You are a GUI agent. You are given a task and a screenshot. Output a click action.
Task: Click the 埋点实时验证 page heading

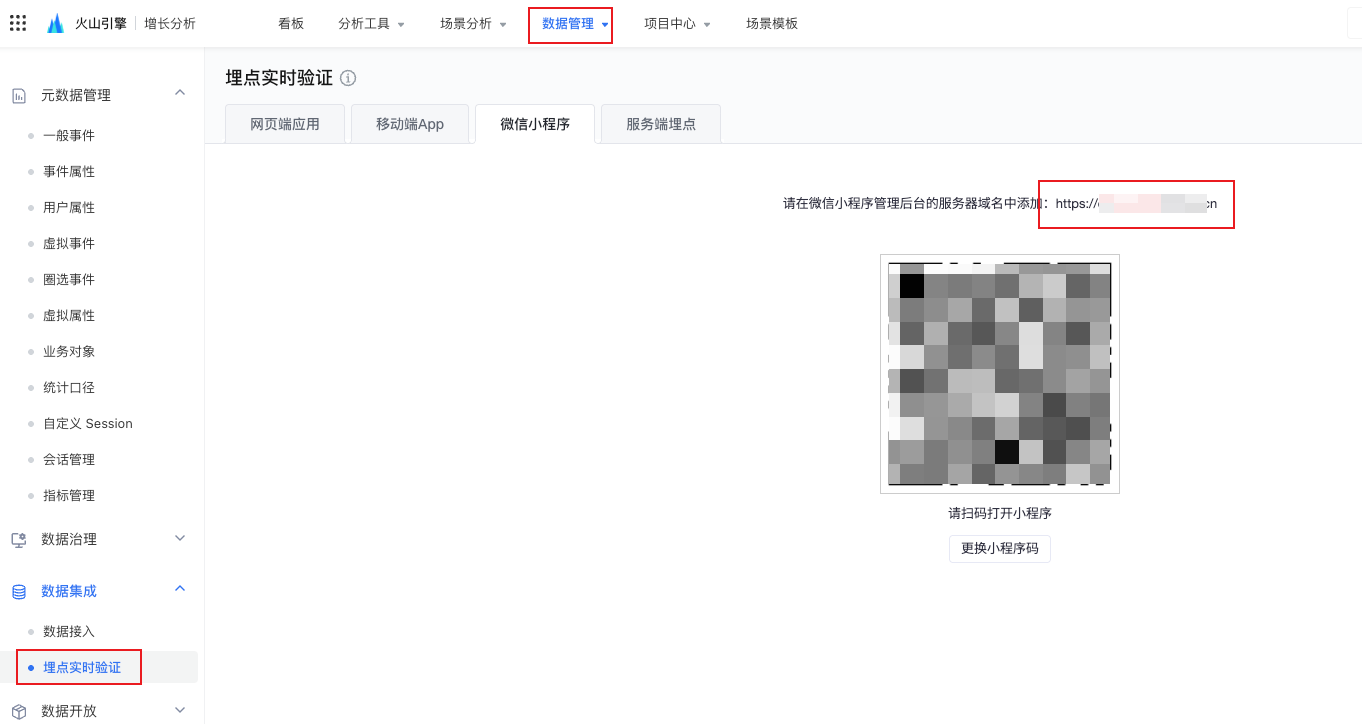(x=279, y=78)
